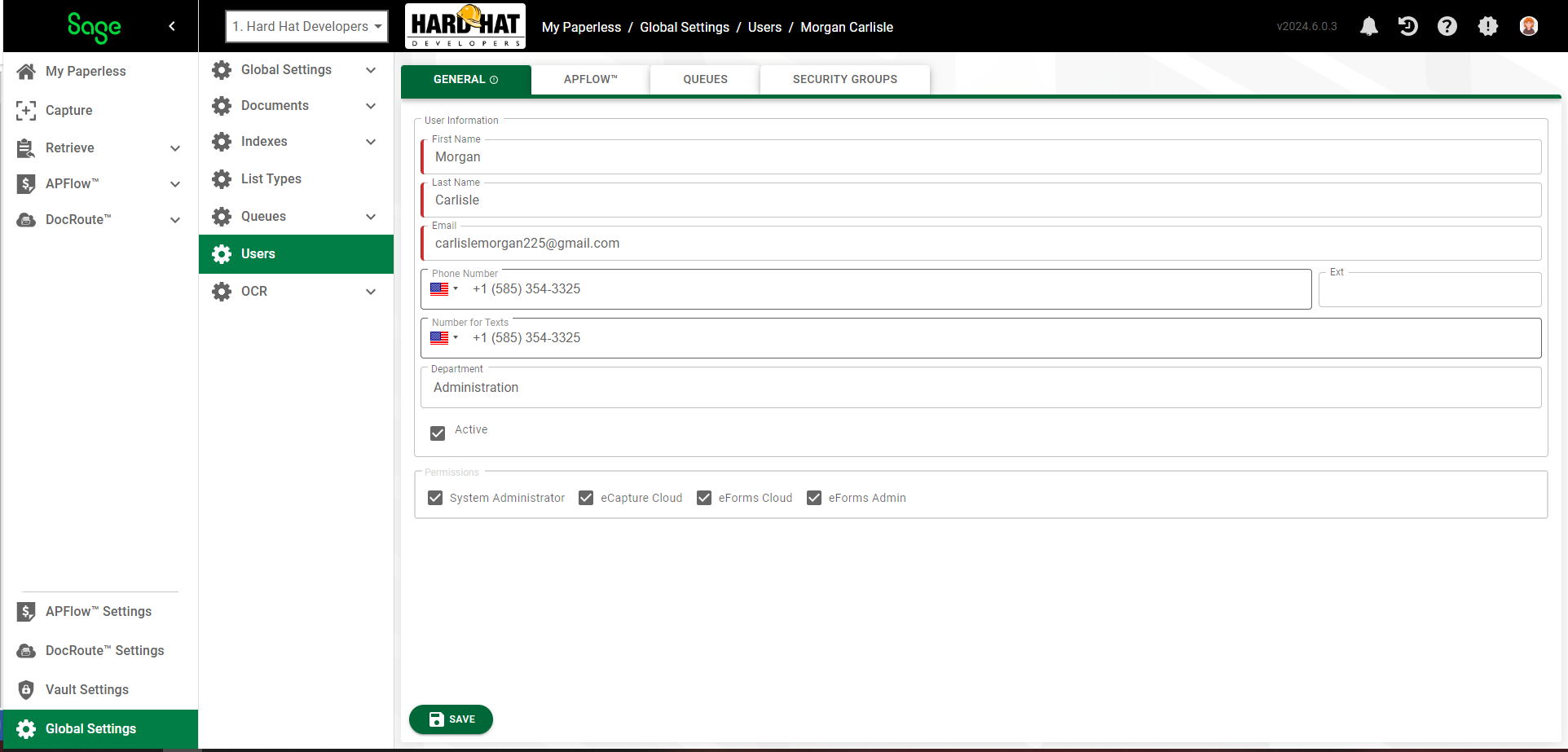Switch to the Security Groups tab
The height and width of the screenshot is (752, 1568).
(844, 79)
